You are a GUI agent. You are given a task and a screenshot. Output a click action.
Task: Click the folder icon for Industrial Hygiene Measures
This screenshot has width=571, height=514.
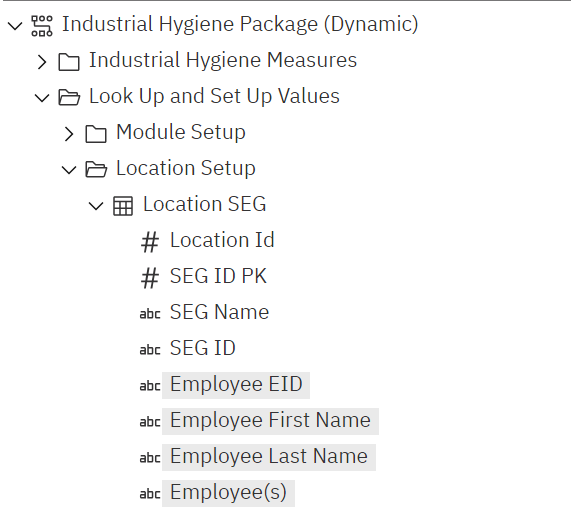click(69, 62)
